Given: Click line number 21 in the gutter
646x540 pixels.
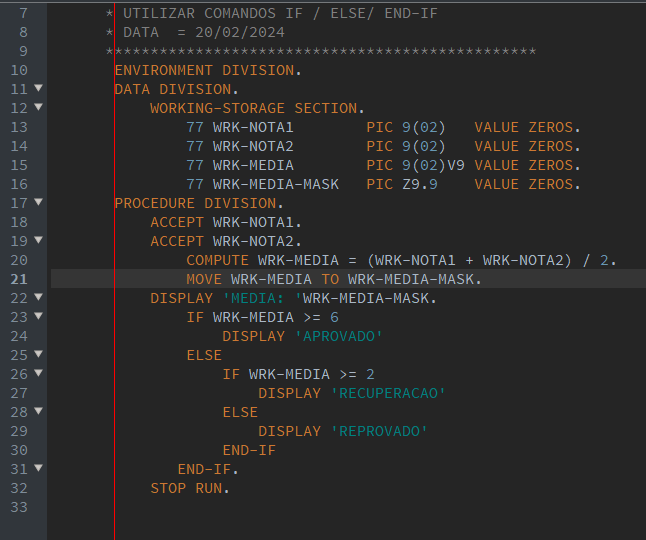Looking at the screenshot, I should [x=19, y=279].
